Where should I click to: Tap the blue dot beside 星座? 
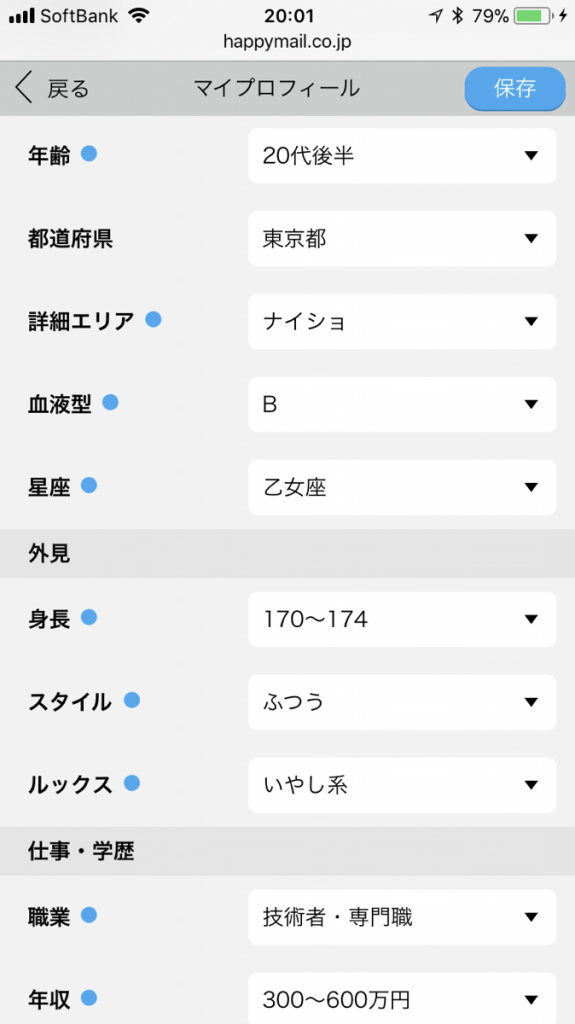coord(89,485)
